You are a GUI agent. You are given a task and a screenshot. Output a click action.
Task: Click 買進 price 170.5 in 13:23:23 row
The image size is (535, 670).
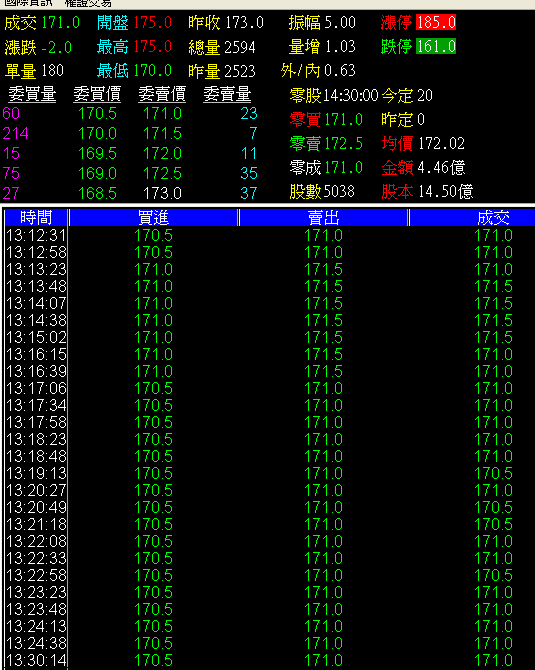click(153, 592)
